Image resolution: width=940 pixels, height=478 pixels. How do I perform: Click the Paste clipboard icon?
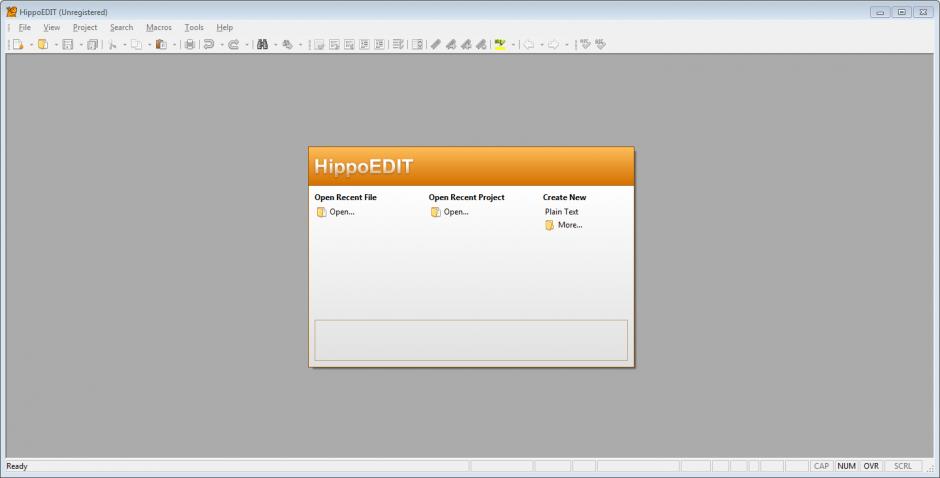tap(160, 44)
